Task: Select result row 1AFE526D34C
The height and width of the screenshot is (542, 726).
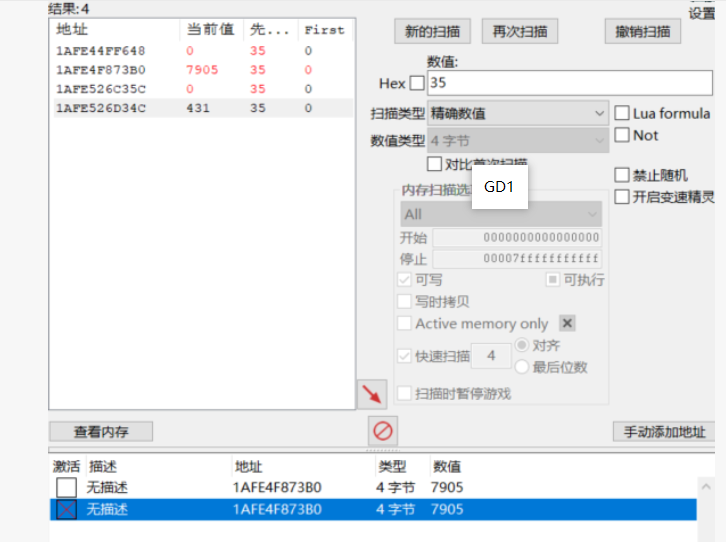Action: coord(203,108)
